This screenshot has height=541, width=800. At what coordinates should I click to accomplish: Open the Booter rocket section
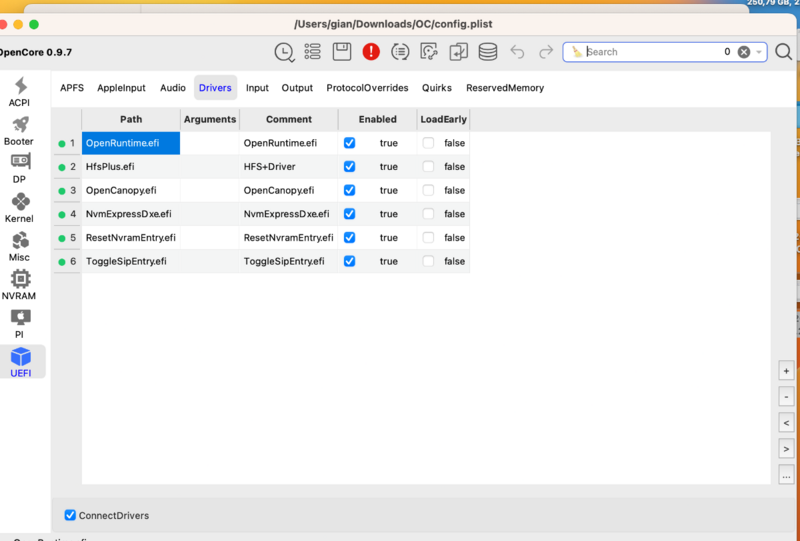click(x=19, y=131)
